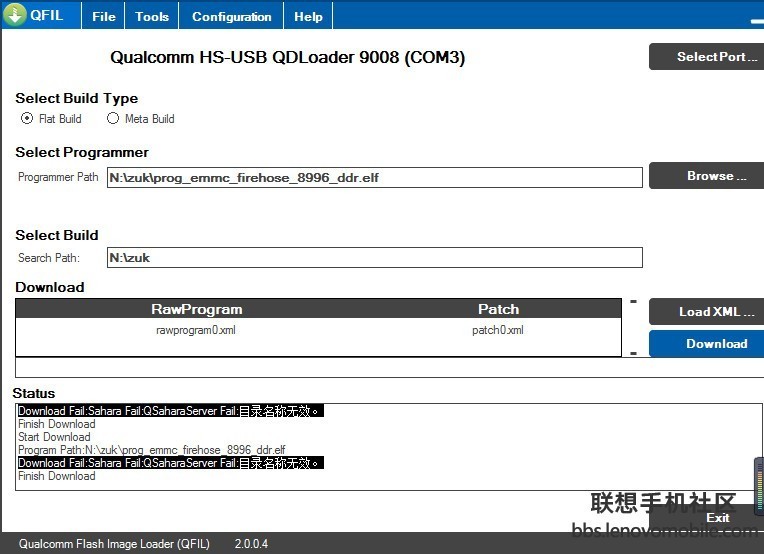Select the Meta Build radio button

[x=113, y=118]
